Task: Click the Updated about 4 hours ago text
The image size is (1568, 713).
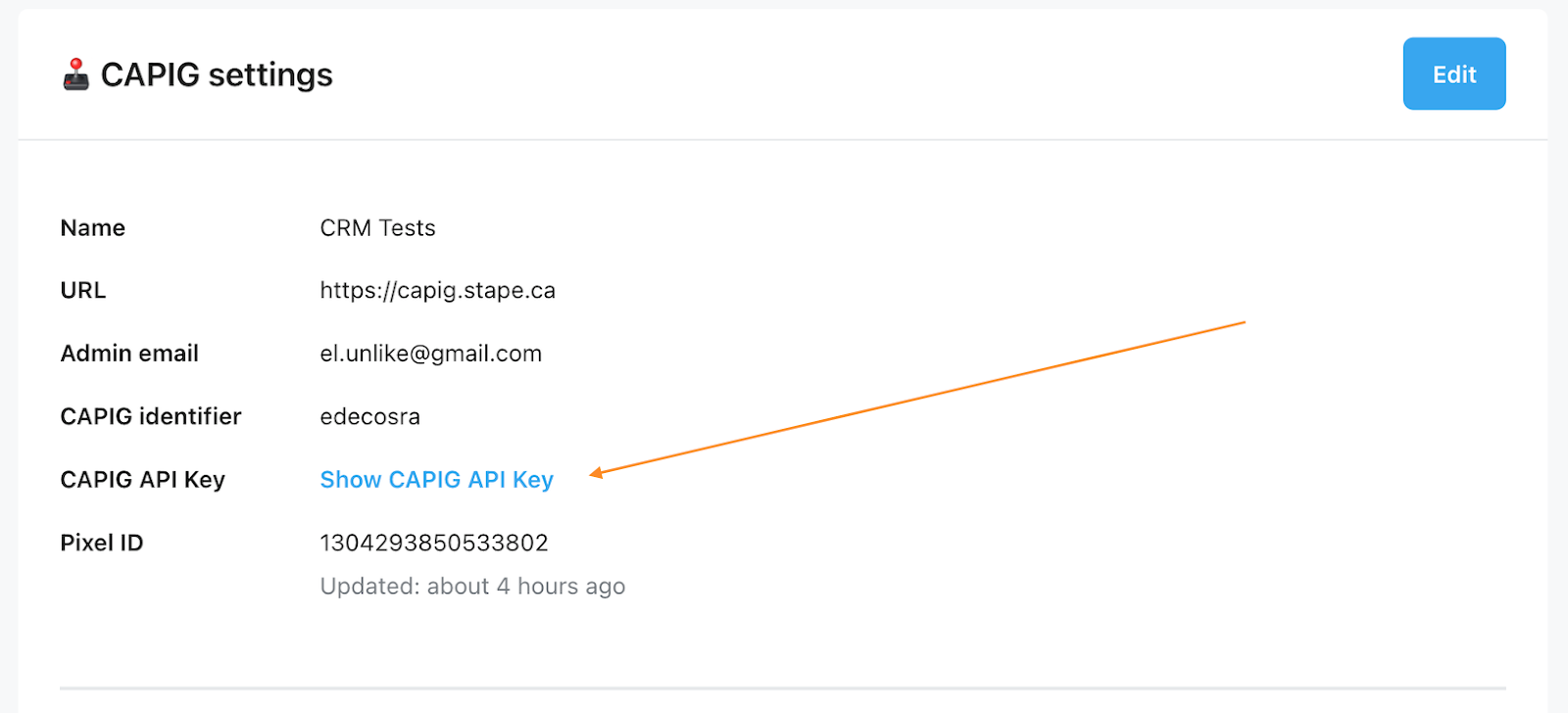Action: pos(472,586)
